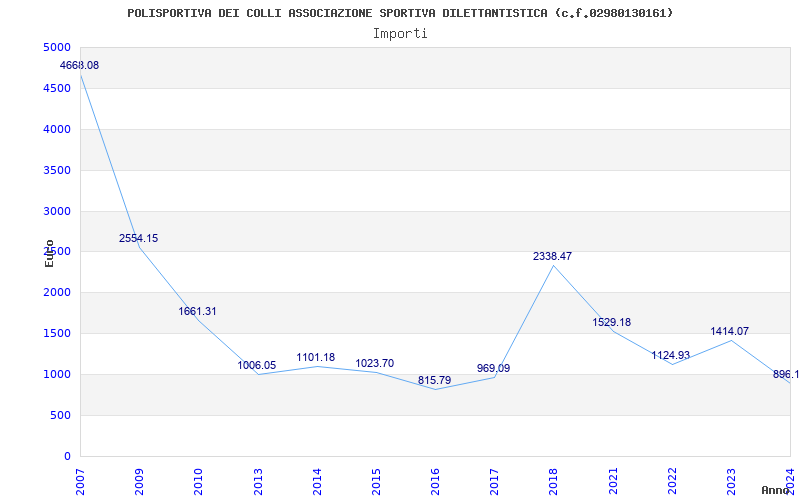Select the 1529.18 data label
Viewport: 800px width, 500px height.
point(611,323)
